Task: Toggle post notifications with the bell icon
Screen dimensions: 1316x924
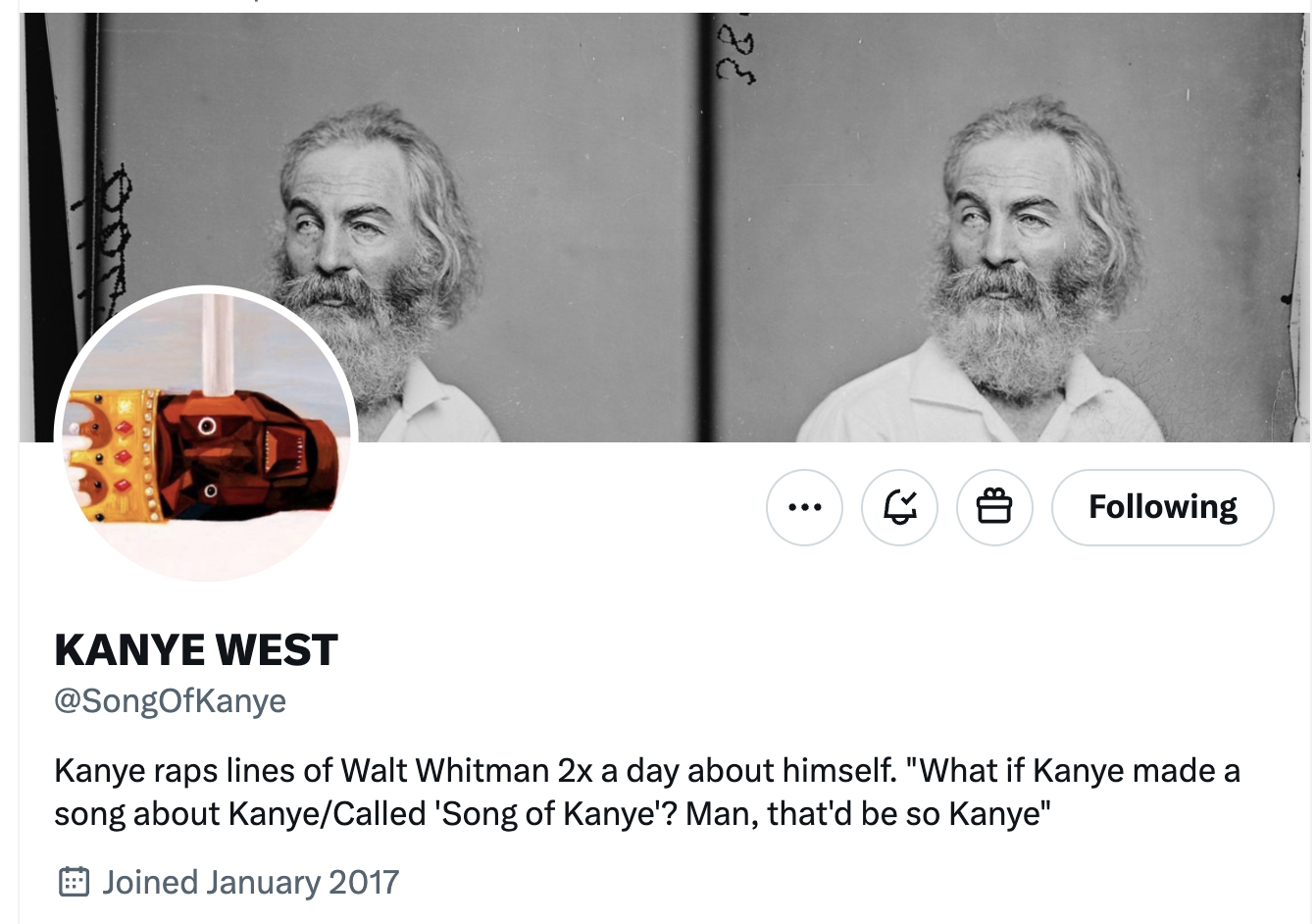Action: tap(899, 507)
